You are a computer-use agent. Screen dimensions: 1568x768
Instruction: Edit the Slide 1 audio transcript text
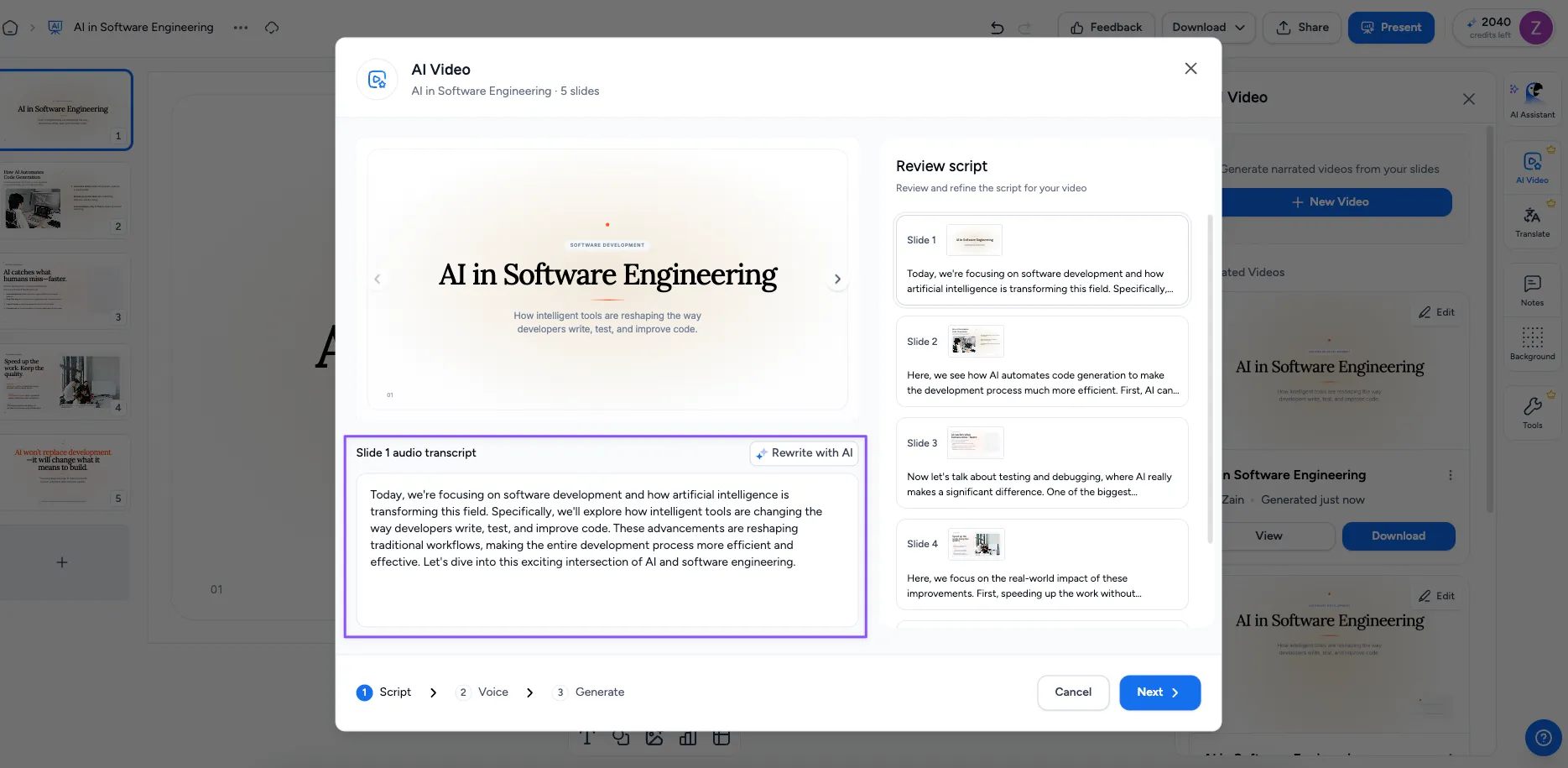[607, 550]
